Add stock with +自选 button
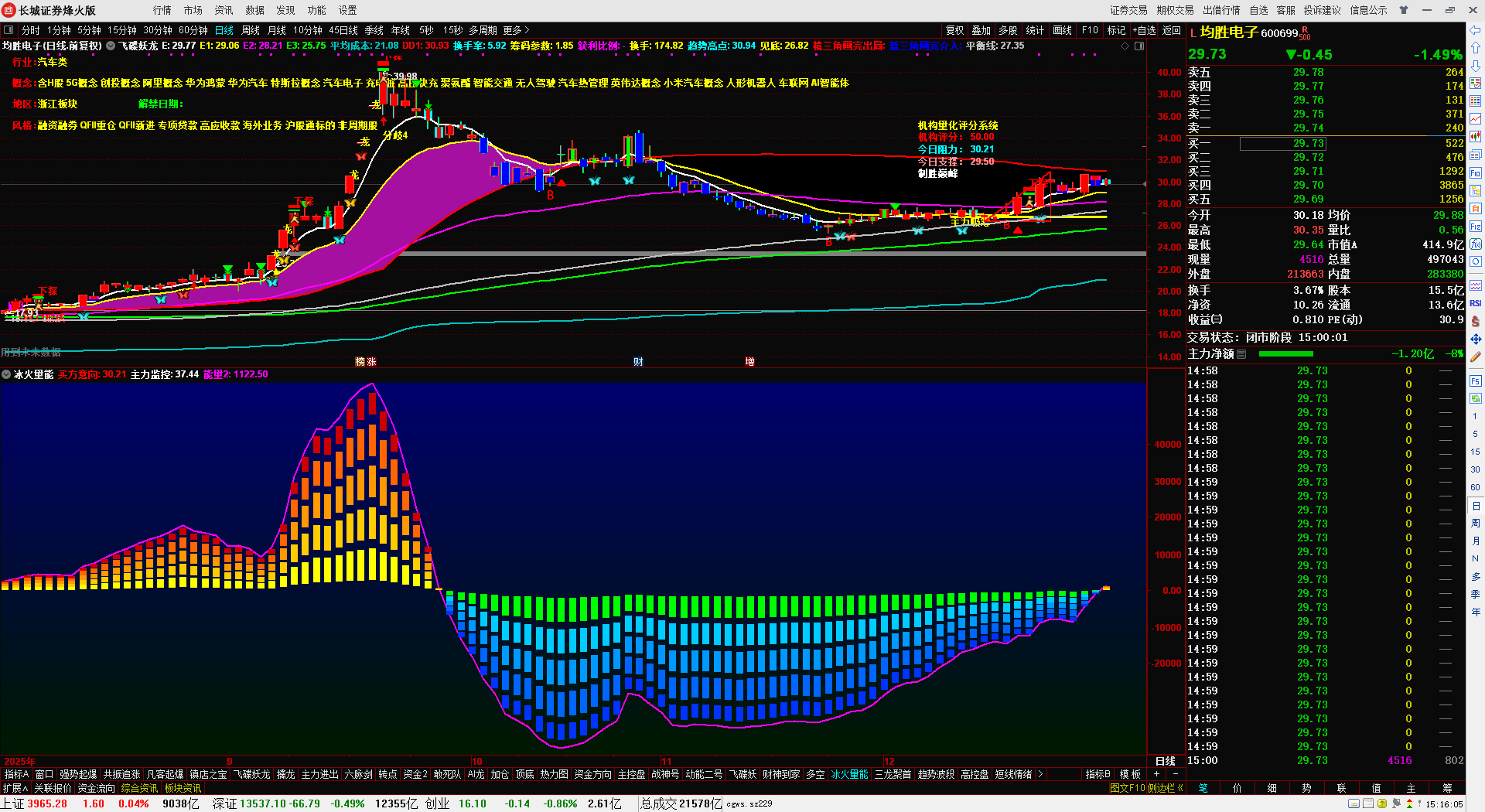 1145,30
